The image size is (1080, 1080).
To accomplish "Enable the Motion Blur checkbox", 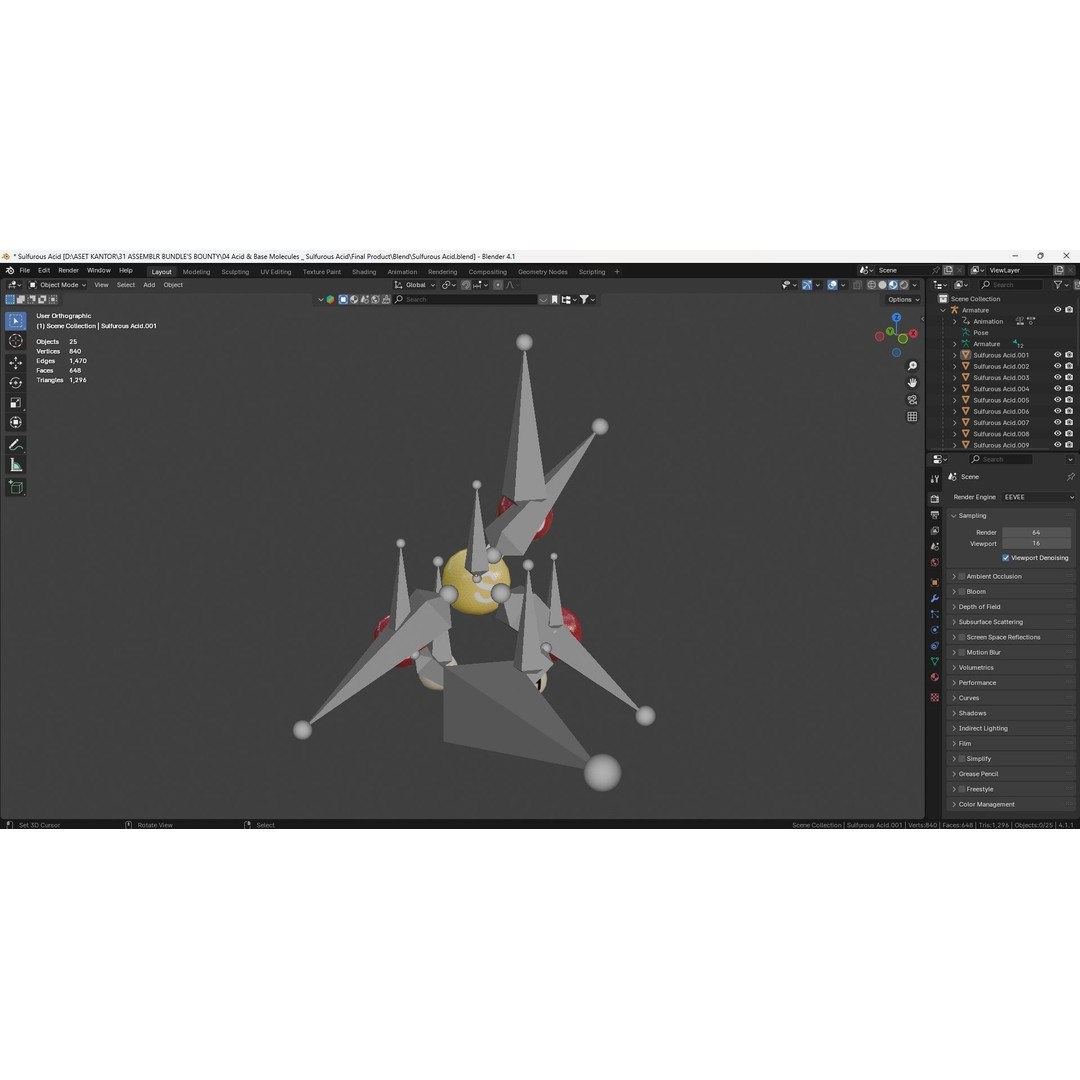I will tap(962, 652).
